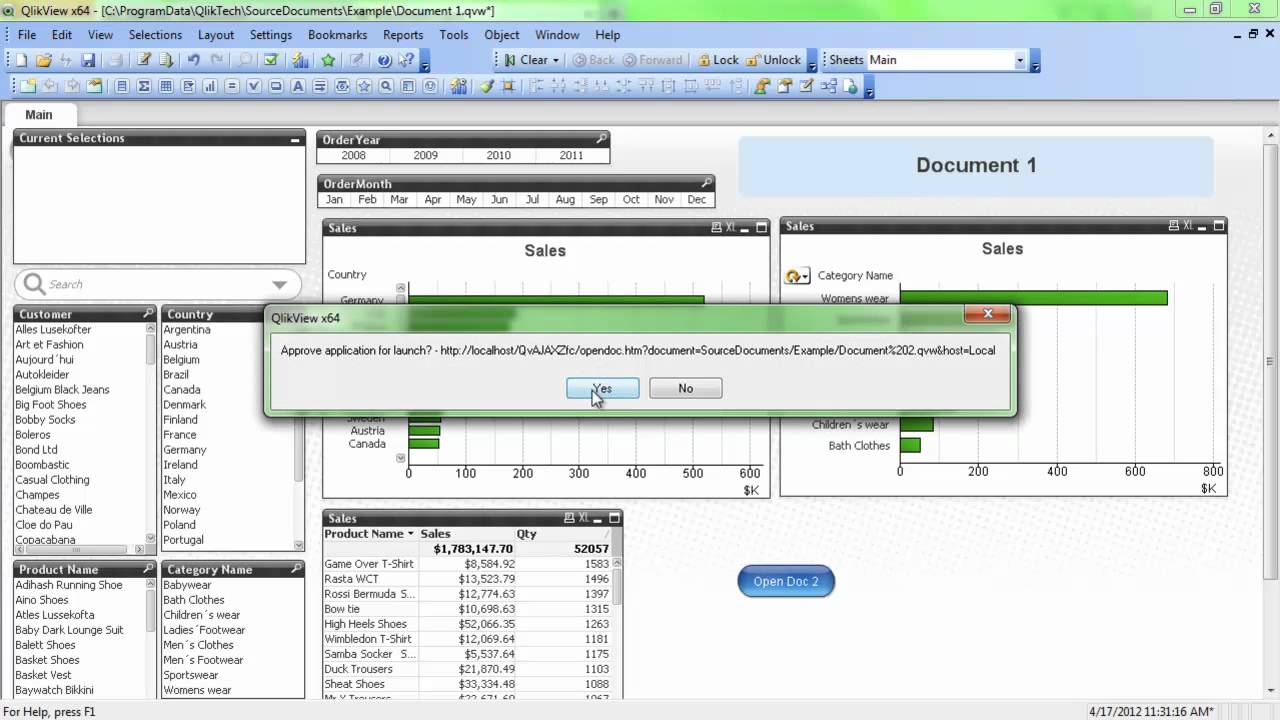The image size is (1280, 720).
Task: Minimize the Current Selections box
Action: pos(295,139)
